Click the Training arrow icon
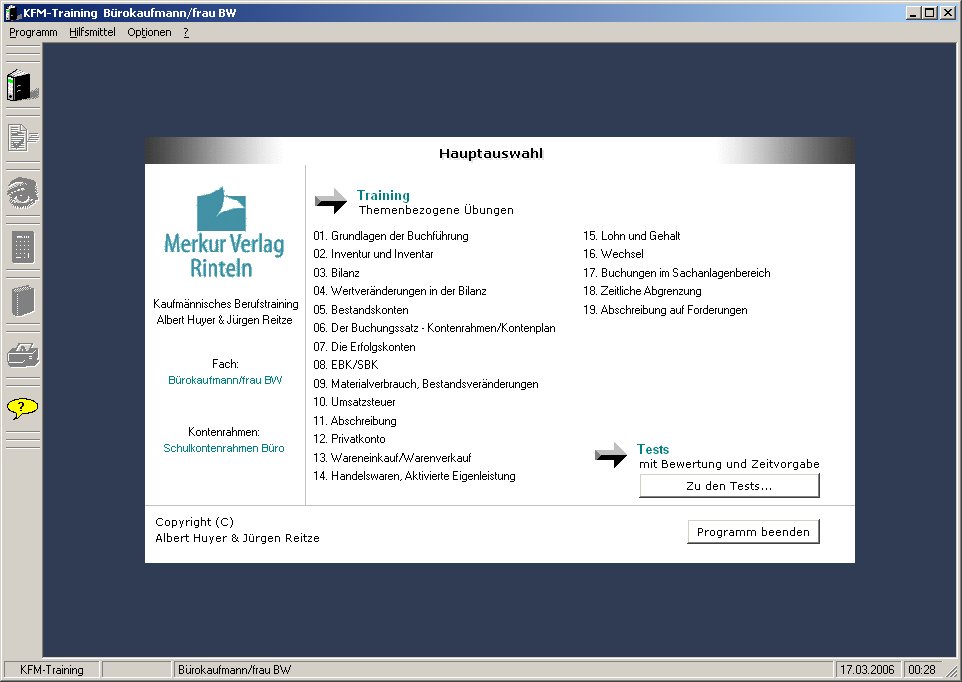This screenshot has width=962, height=682. (x=331, y=201)
